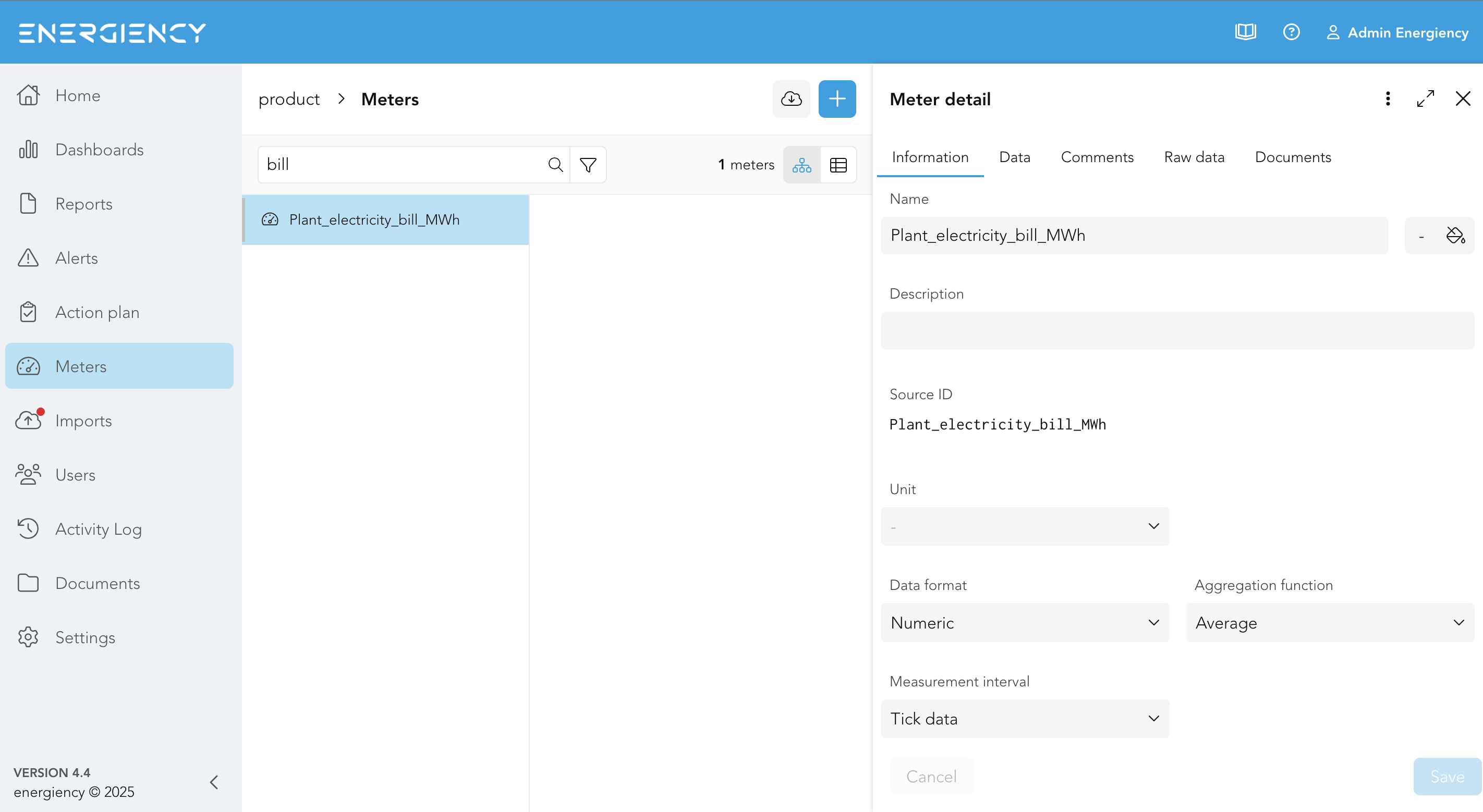The image size is (1483, 812).
Task: Open the Alerts section
Action: click(119, 258)
